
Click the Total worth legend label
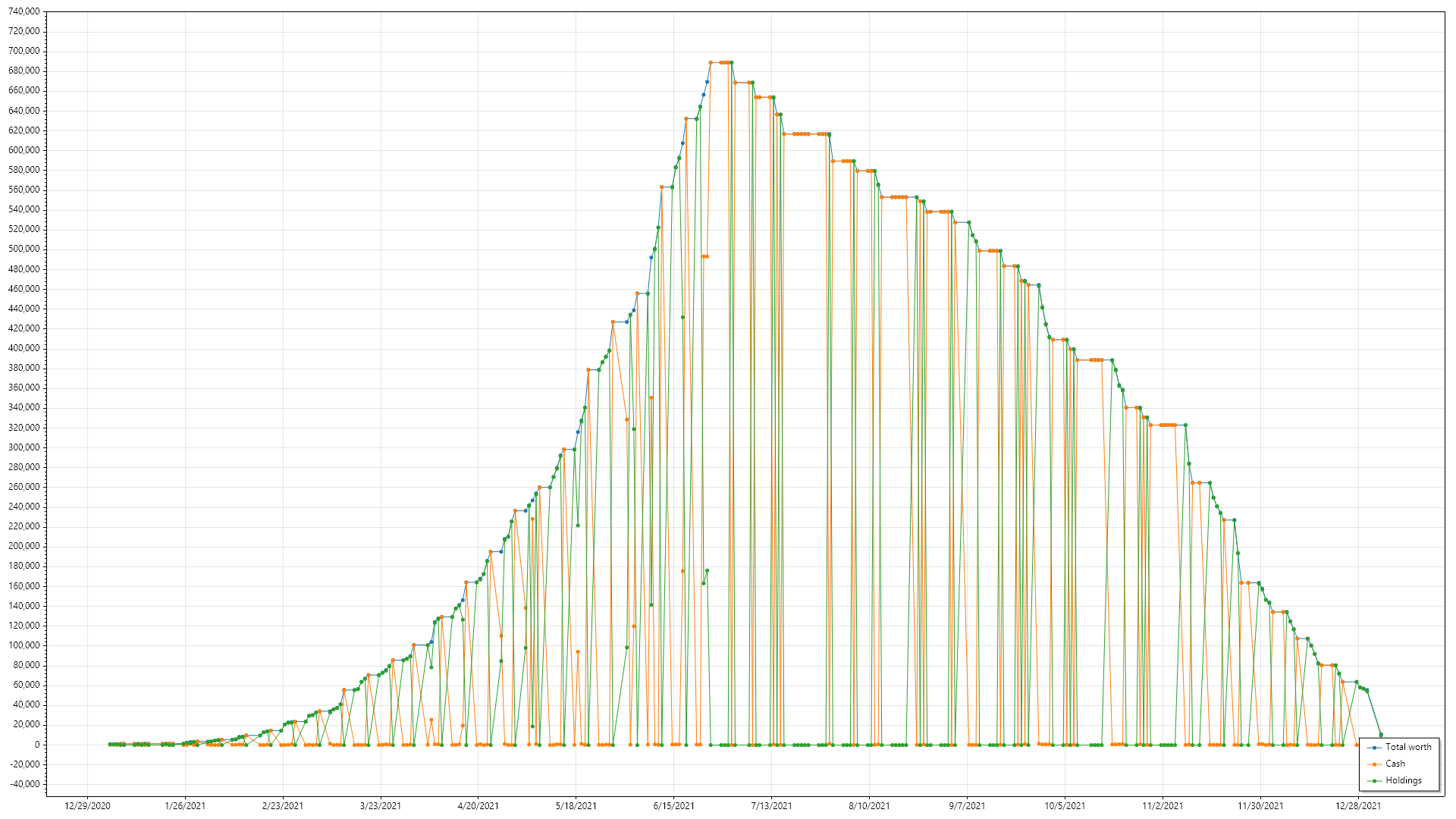pos(1408,747)
